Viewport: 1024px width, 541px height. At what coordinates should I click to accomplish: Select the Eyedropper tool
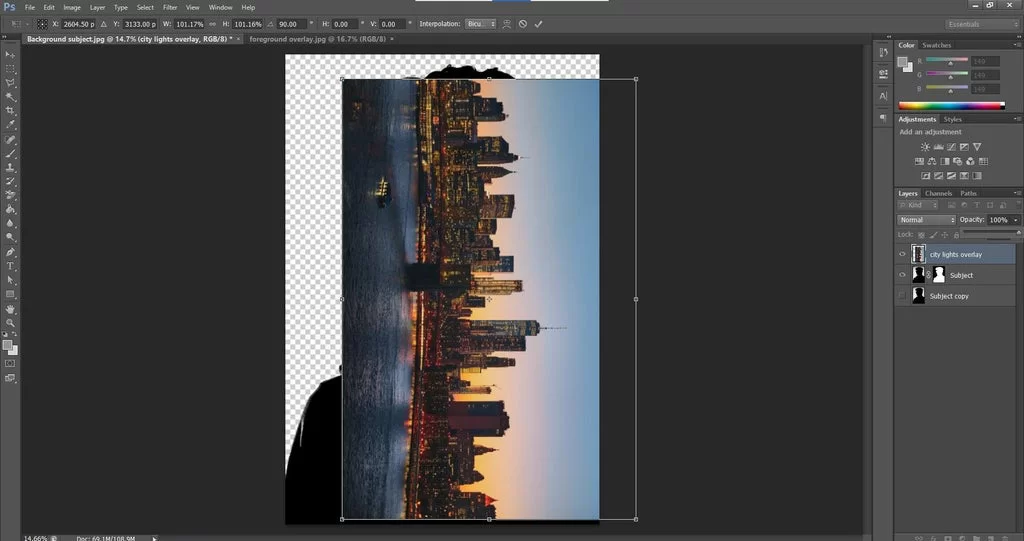click(x=10, y=124)
